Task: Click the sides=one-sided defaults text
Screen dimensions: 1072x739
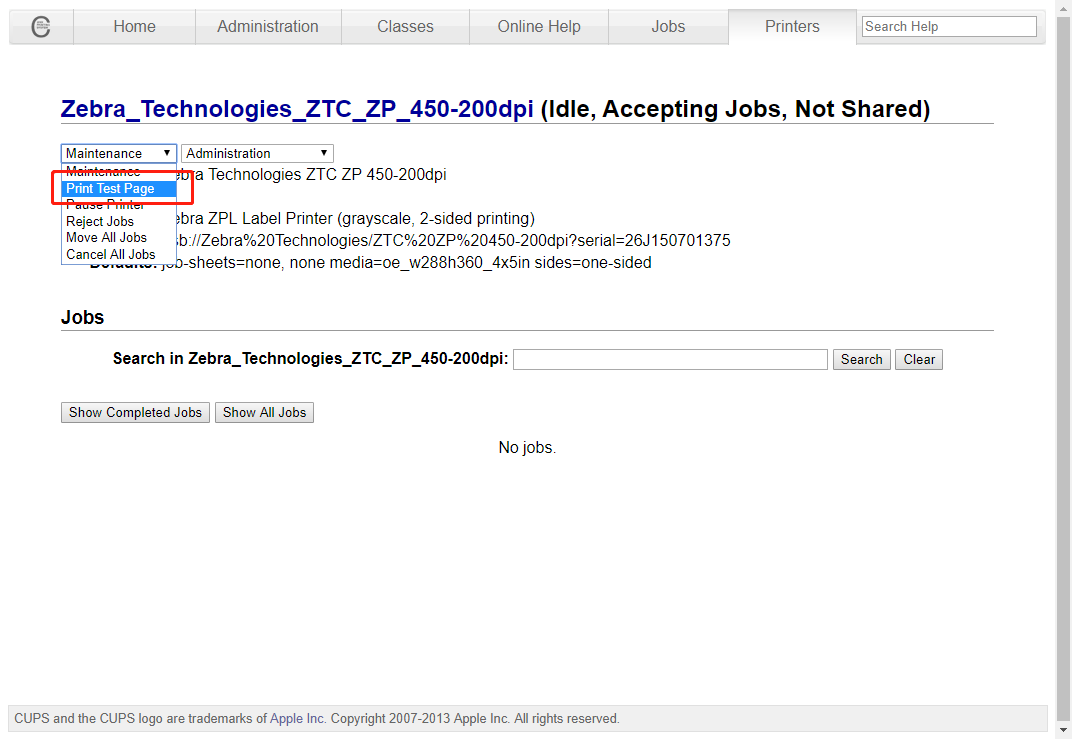Action: point(593,263)
